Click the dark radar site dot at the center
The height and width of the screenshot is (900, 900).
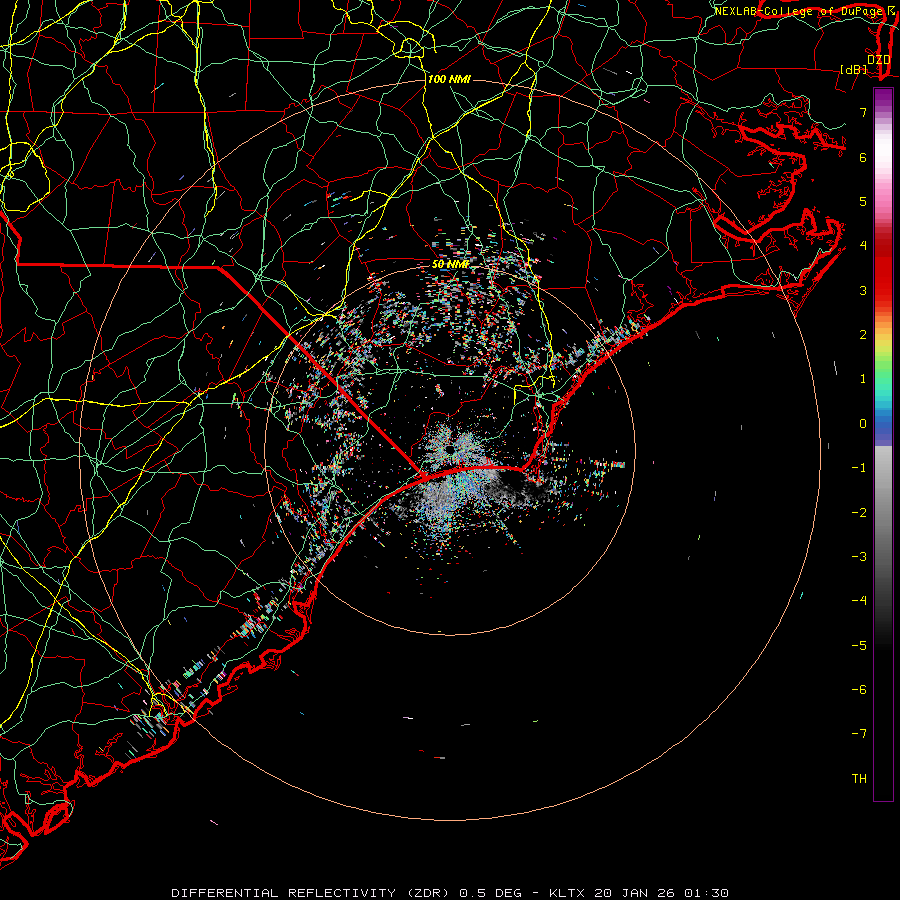tap(450, 449)
